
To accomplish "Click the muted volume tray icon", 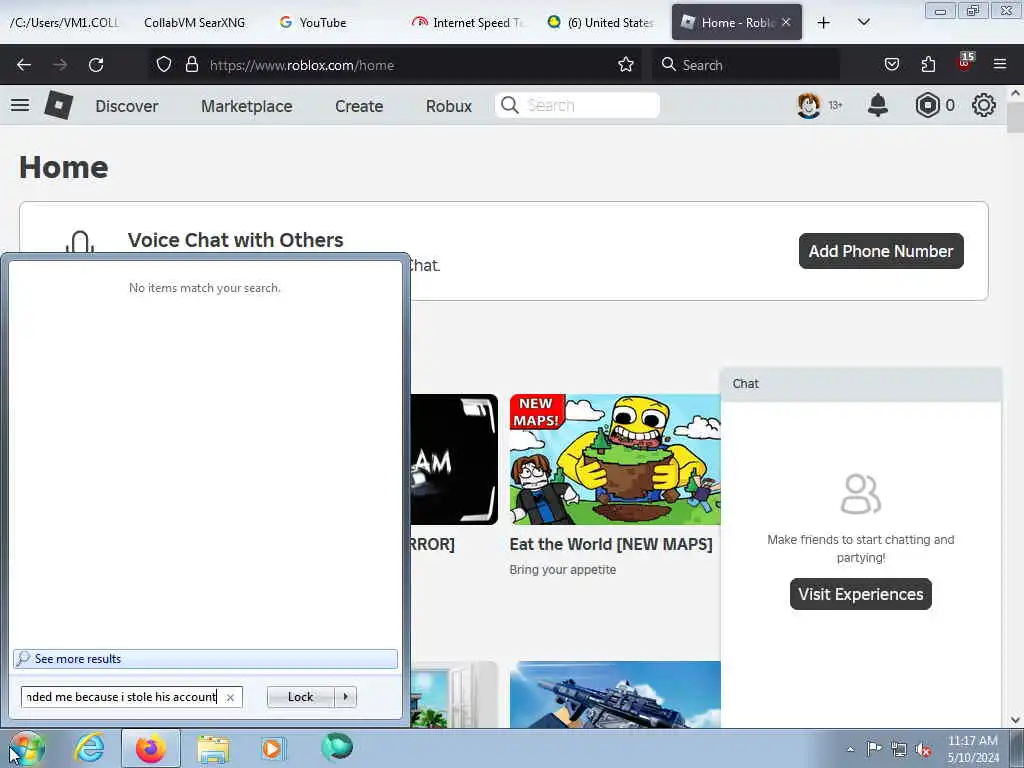I will point(923,750).
